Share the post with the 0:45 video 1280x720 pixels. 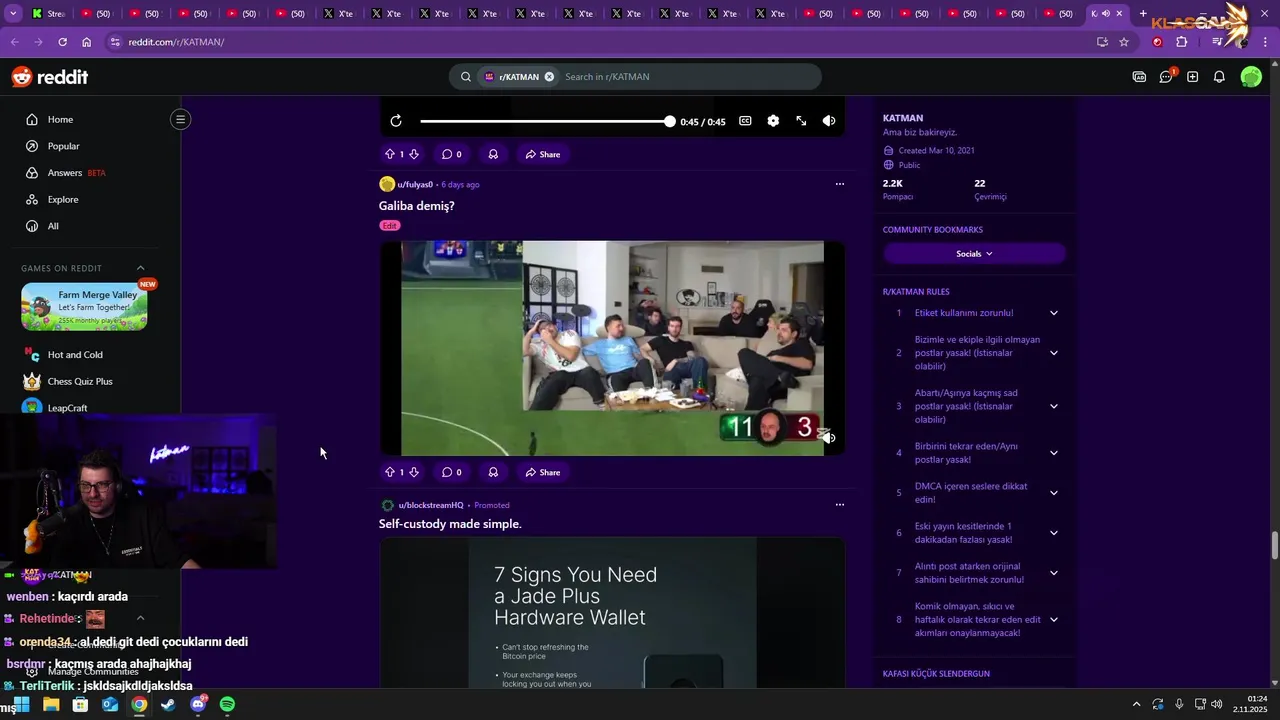[x=543, y=154]
